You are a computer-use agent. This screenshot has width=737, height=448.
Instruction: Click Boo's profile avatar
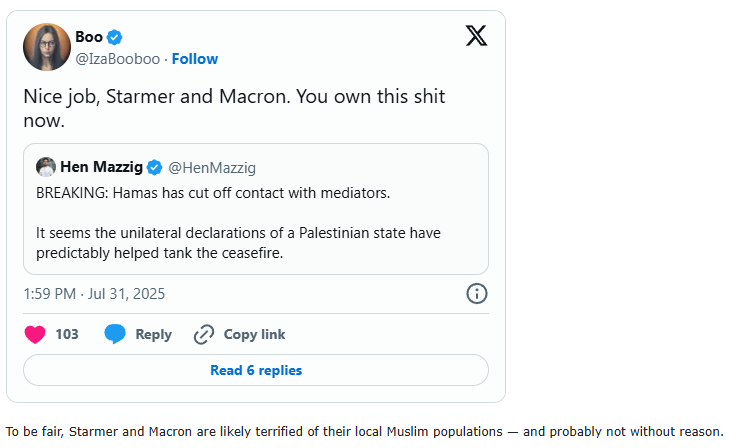coord(46,47)
